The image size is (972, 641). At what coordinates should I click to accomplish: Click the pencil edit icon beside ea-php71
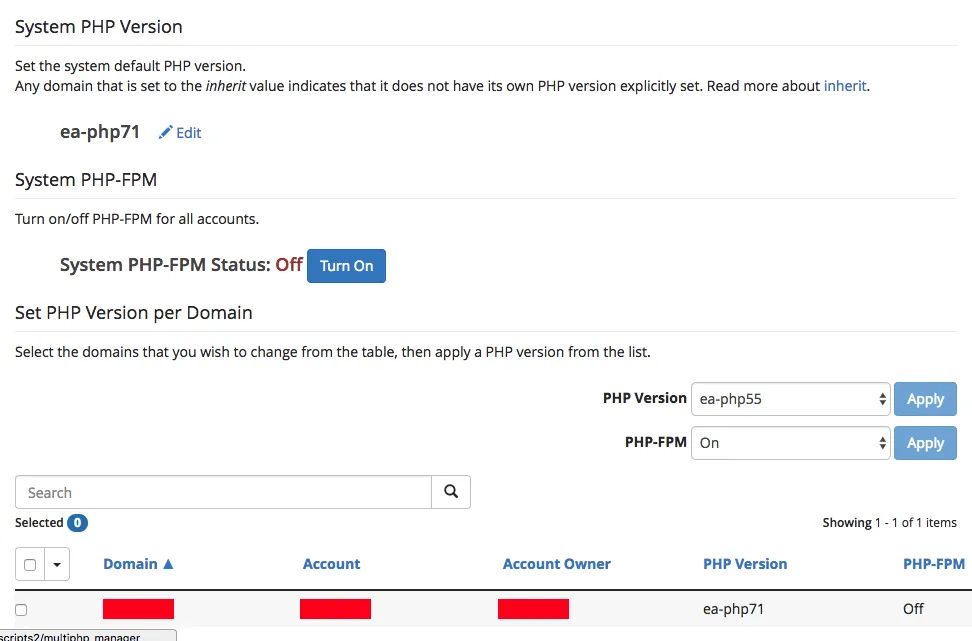[165, 132]
